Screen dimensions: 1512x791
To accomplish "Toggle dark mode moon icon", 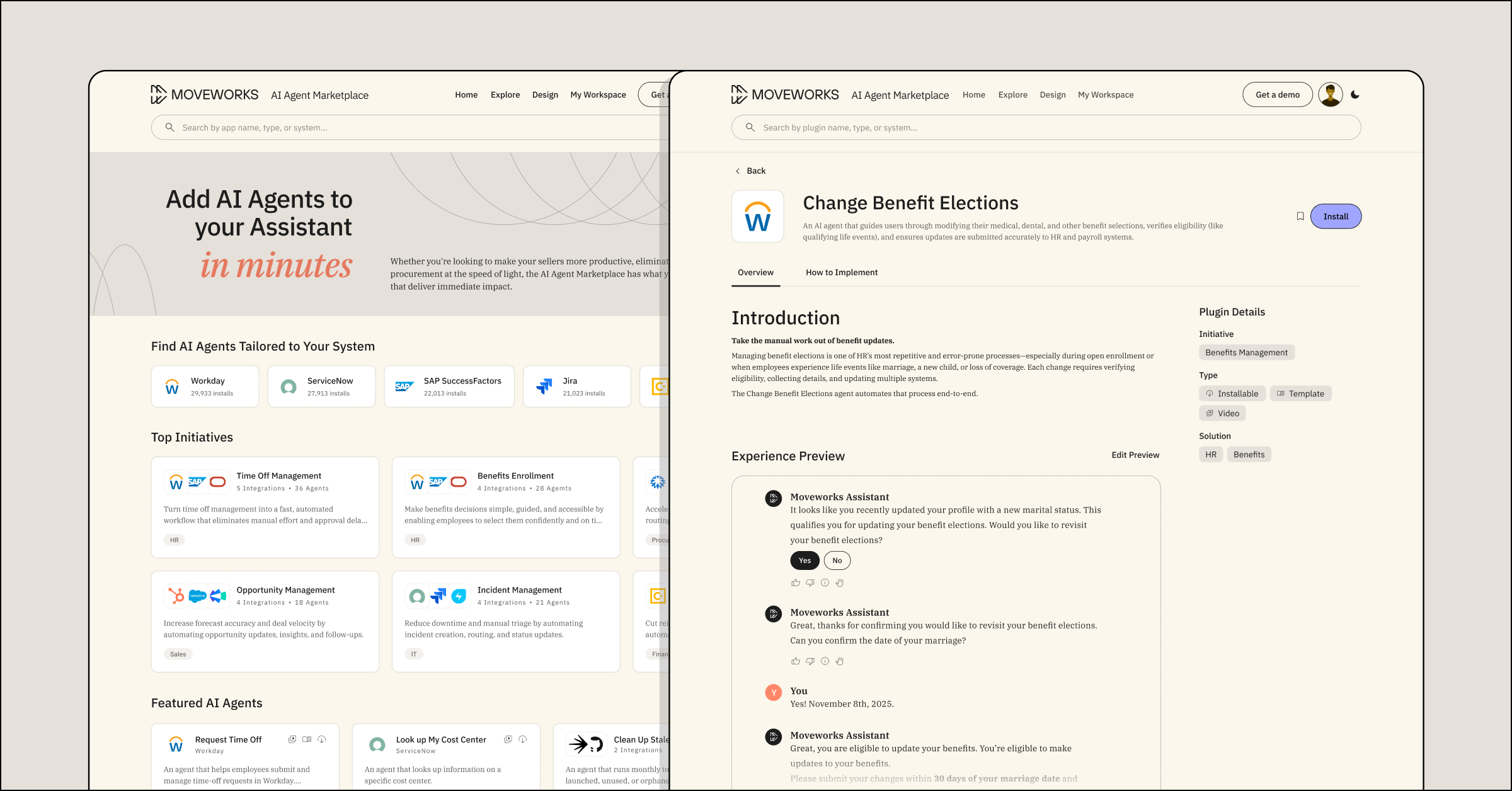I will tap(1355, 94).
